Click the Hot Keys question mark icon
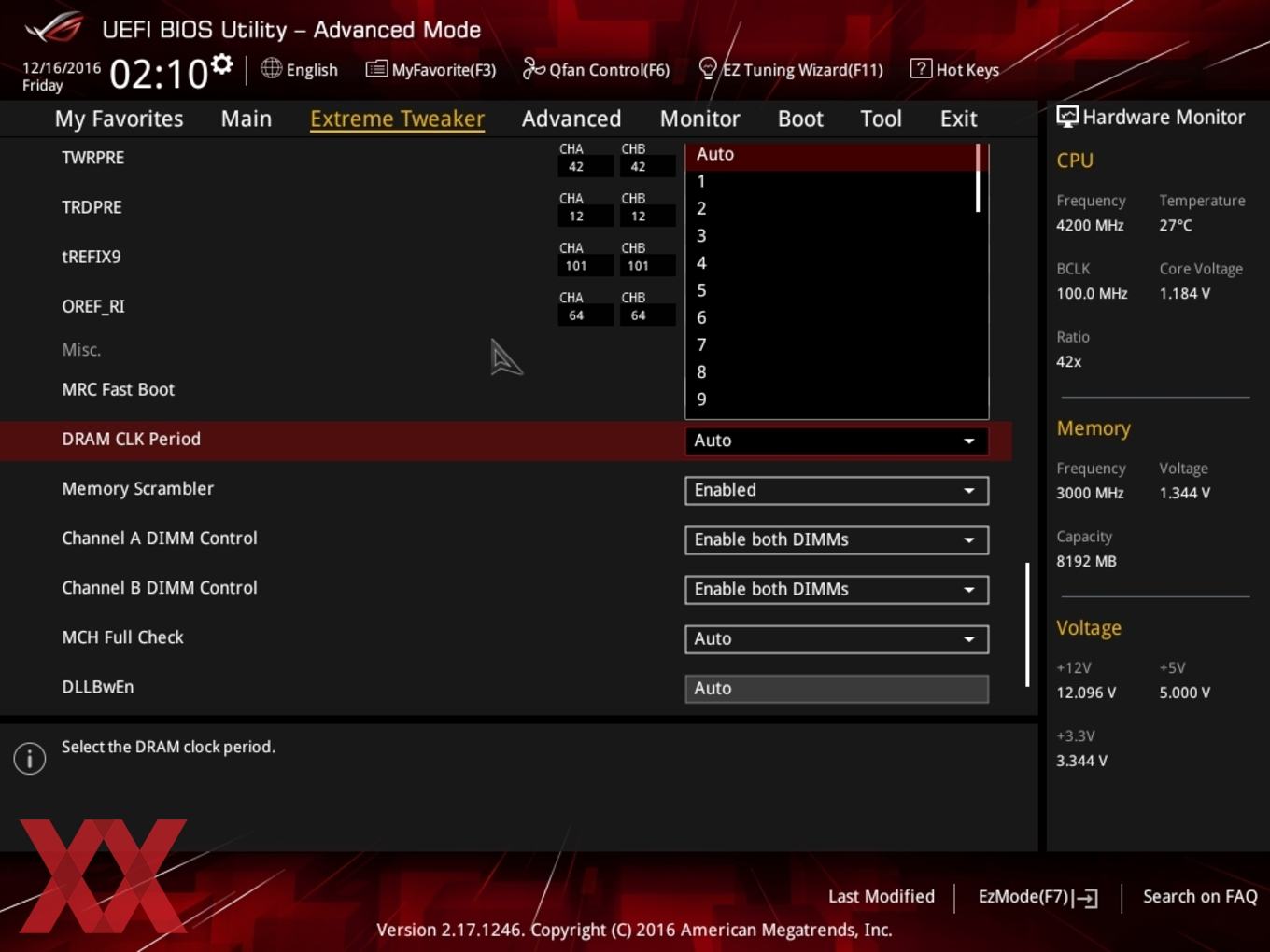Viewport: 1270px width, 952px height. (x=921, y=68)
